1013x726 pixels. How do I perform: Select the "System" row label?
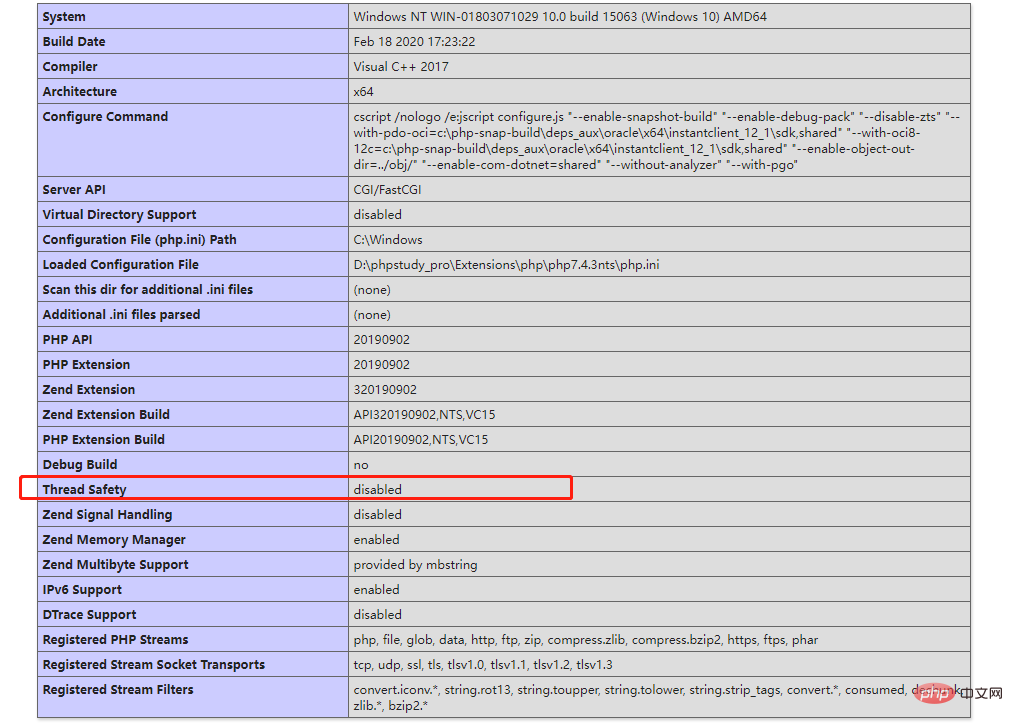pyautogui.click(x=64, y=17)
